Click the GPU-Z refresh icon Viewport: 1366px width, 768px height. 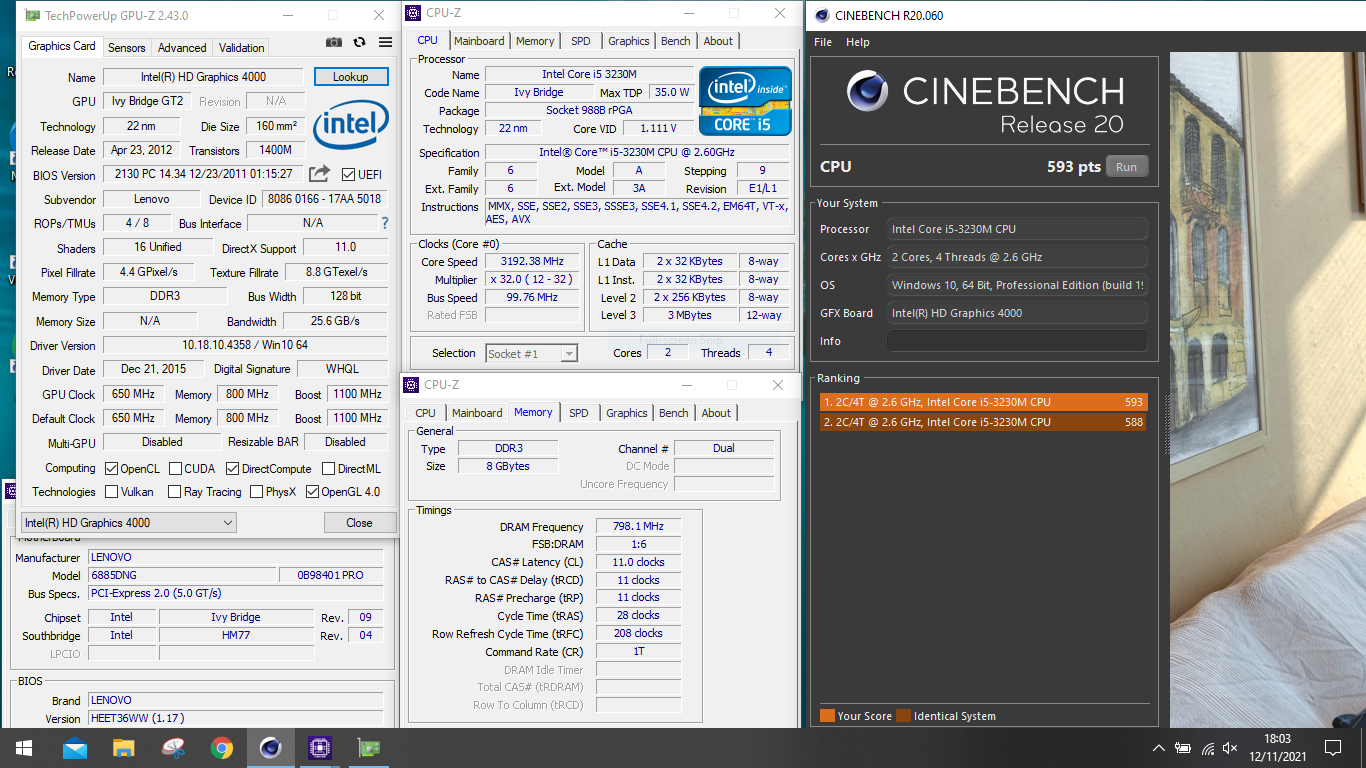360,43
